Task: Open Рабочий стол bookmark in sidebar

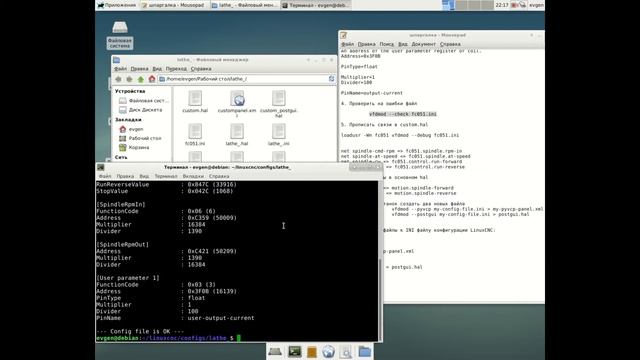Action: pyautogui.click(x=140, y=138)
